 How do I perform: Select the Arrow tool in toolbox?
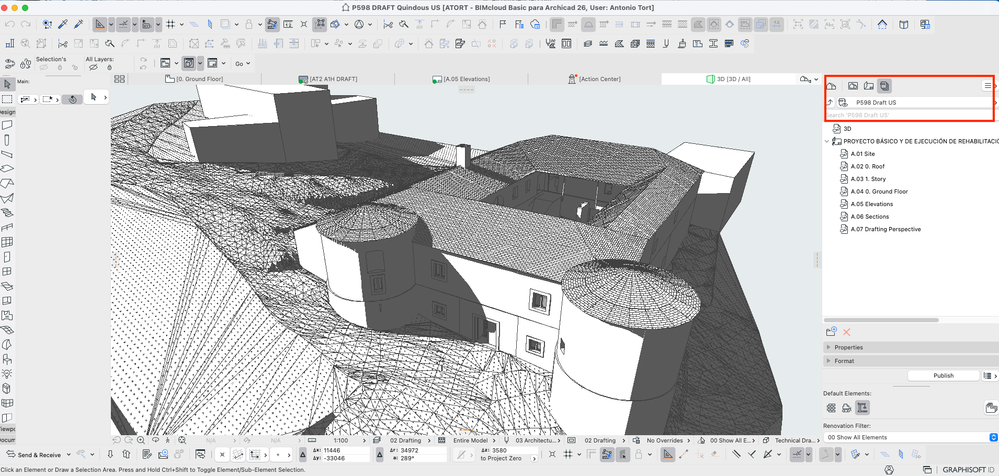[7, 84]
